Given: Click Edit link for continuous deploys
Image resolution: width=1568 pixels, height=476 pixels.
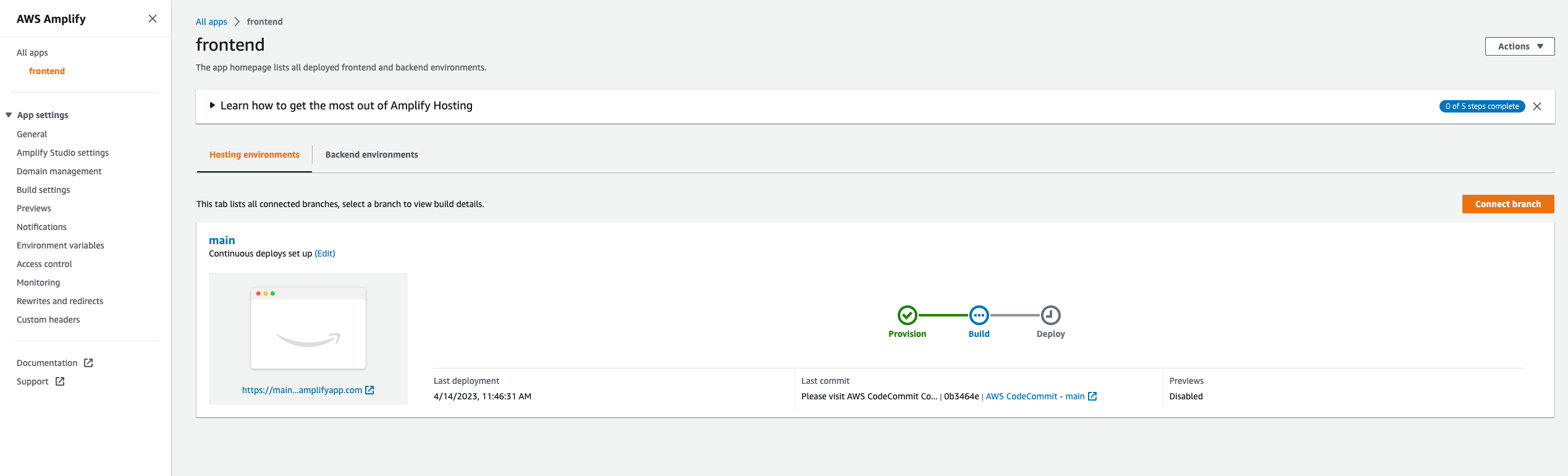Looking at the screenshot, I should 325,253.
